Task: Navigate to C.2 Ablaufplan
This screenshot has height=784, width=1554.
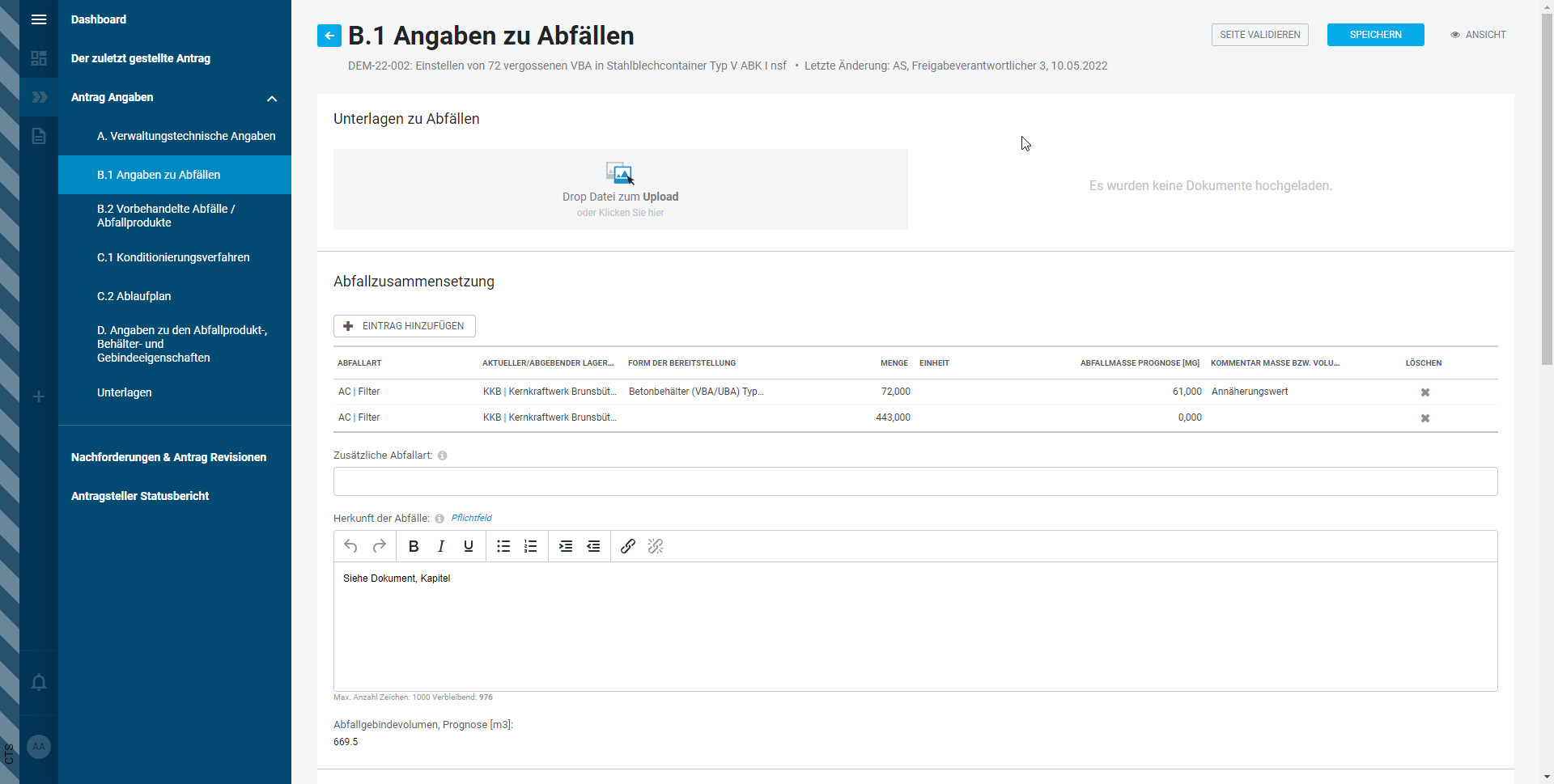Action: coord(134,296)
